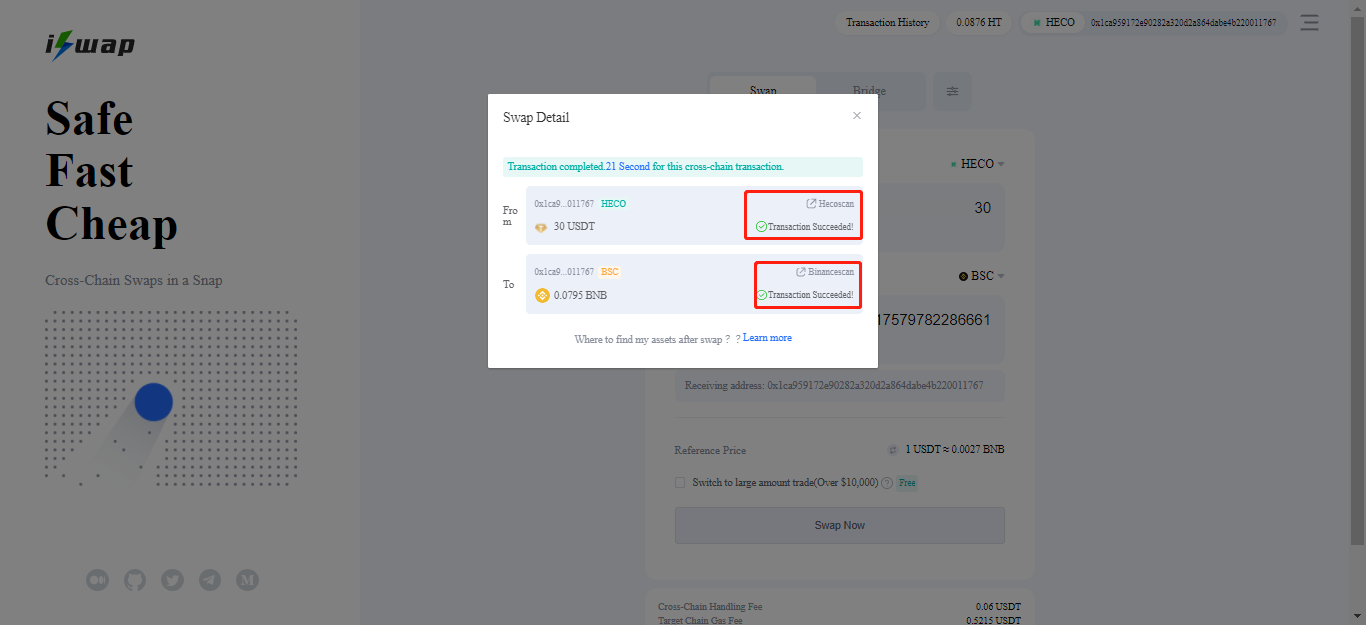1366x625 pixels.
Task: Switch to the Swap tab
Action: click(x=763, y=91)
